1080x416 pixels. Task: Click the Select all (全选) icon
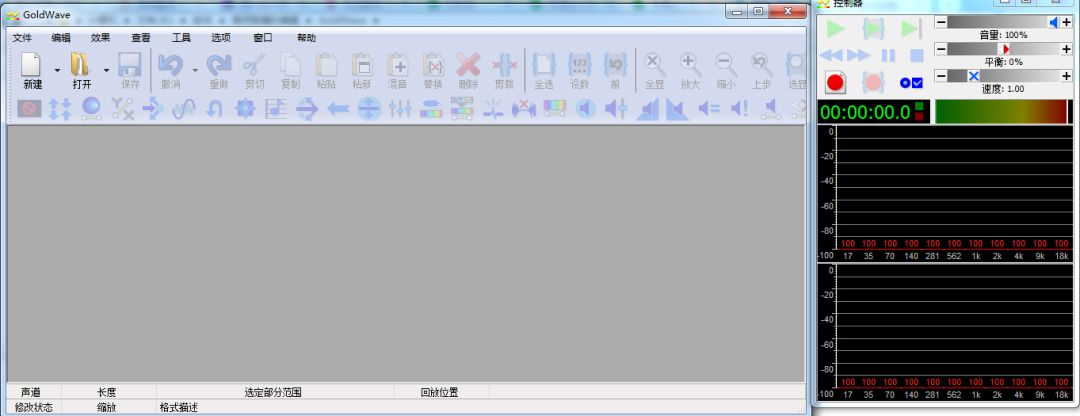tap(544, 65)
